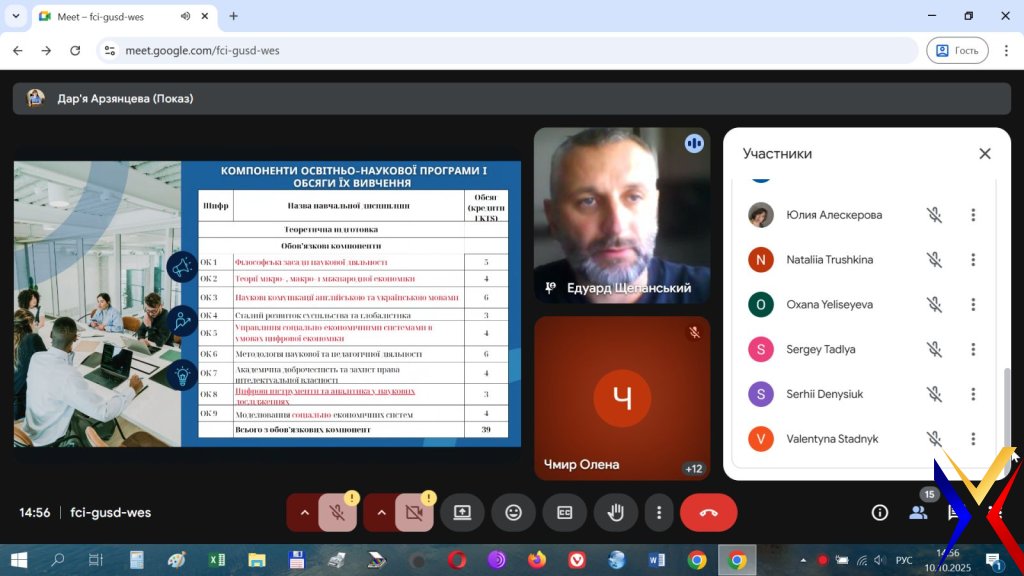Screen dimensions: 1024x576
Task: Open more actions for Sergey Tadlya
Action: coord(973,350)
